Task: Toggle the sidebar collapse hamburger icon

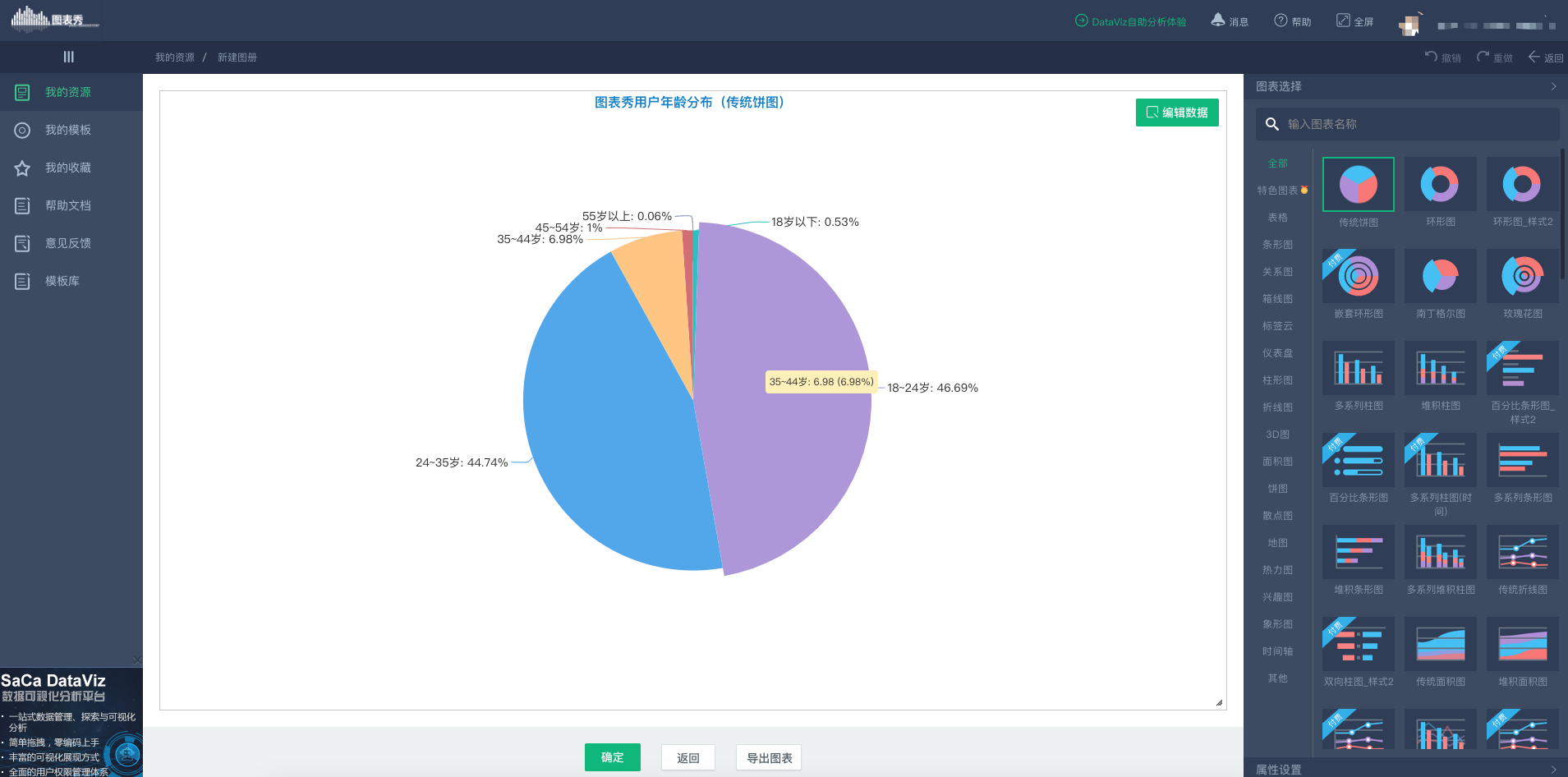Action: [x=68, y=57]
